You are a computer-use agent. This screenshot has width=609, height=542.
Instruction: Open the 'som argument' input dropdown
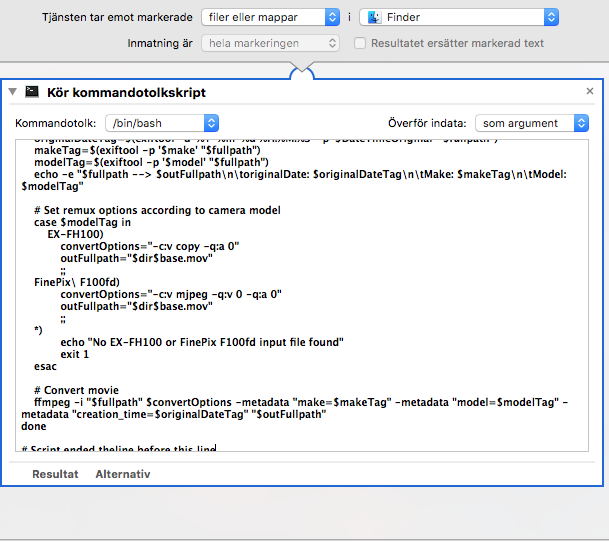click(x=532, y=123)
